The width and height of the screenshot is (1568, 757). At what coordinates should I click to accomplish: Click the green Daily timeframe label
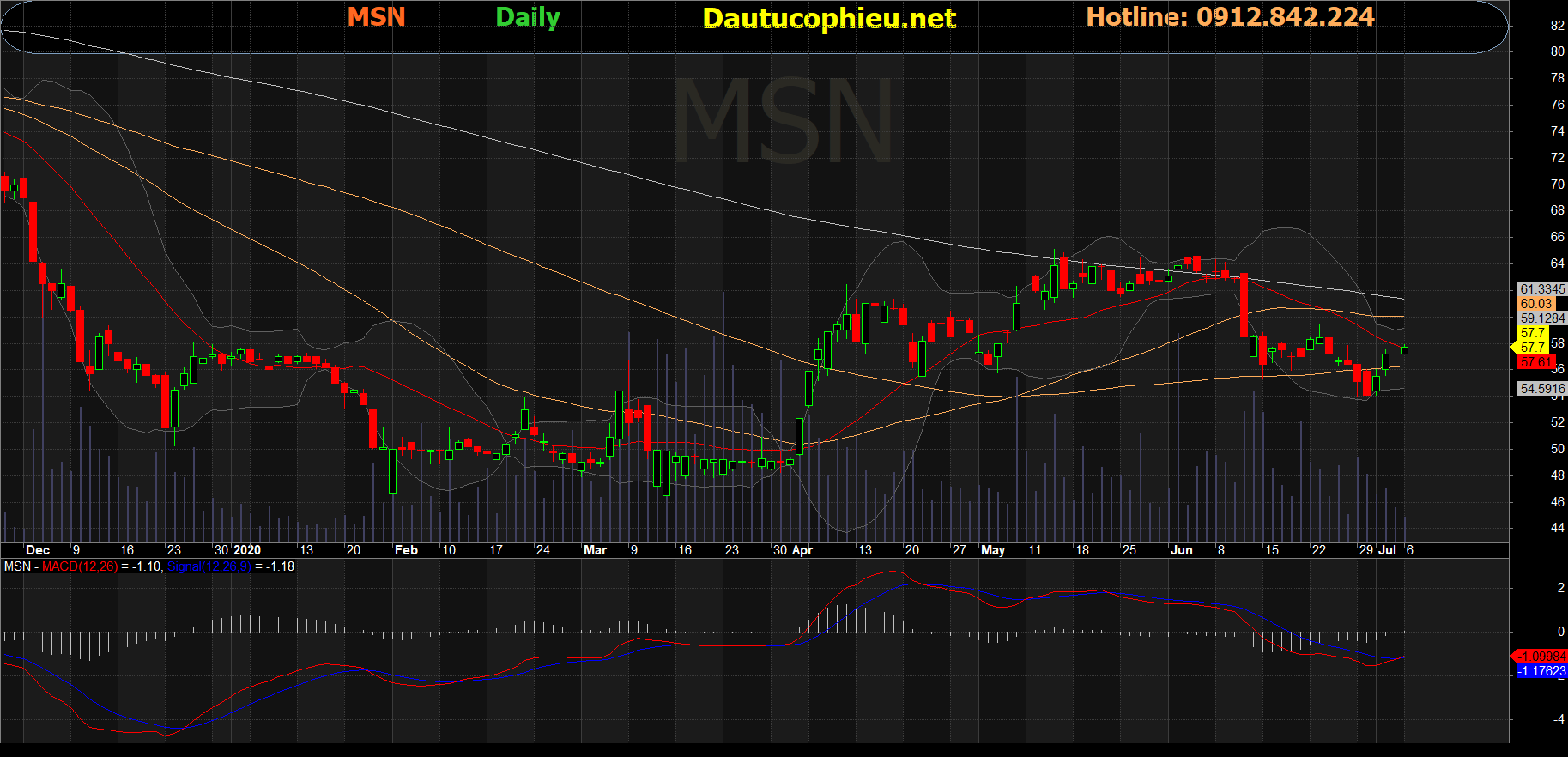click(x=528, y=17)
